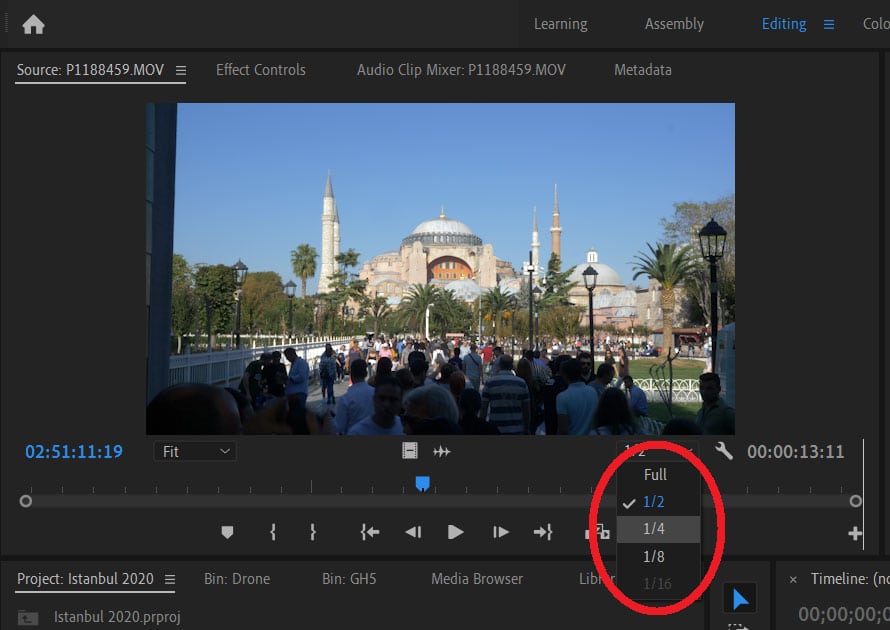
Task: Mark In with the left brace button
Action: click(x=273, y=532)
